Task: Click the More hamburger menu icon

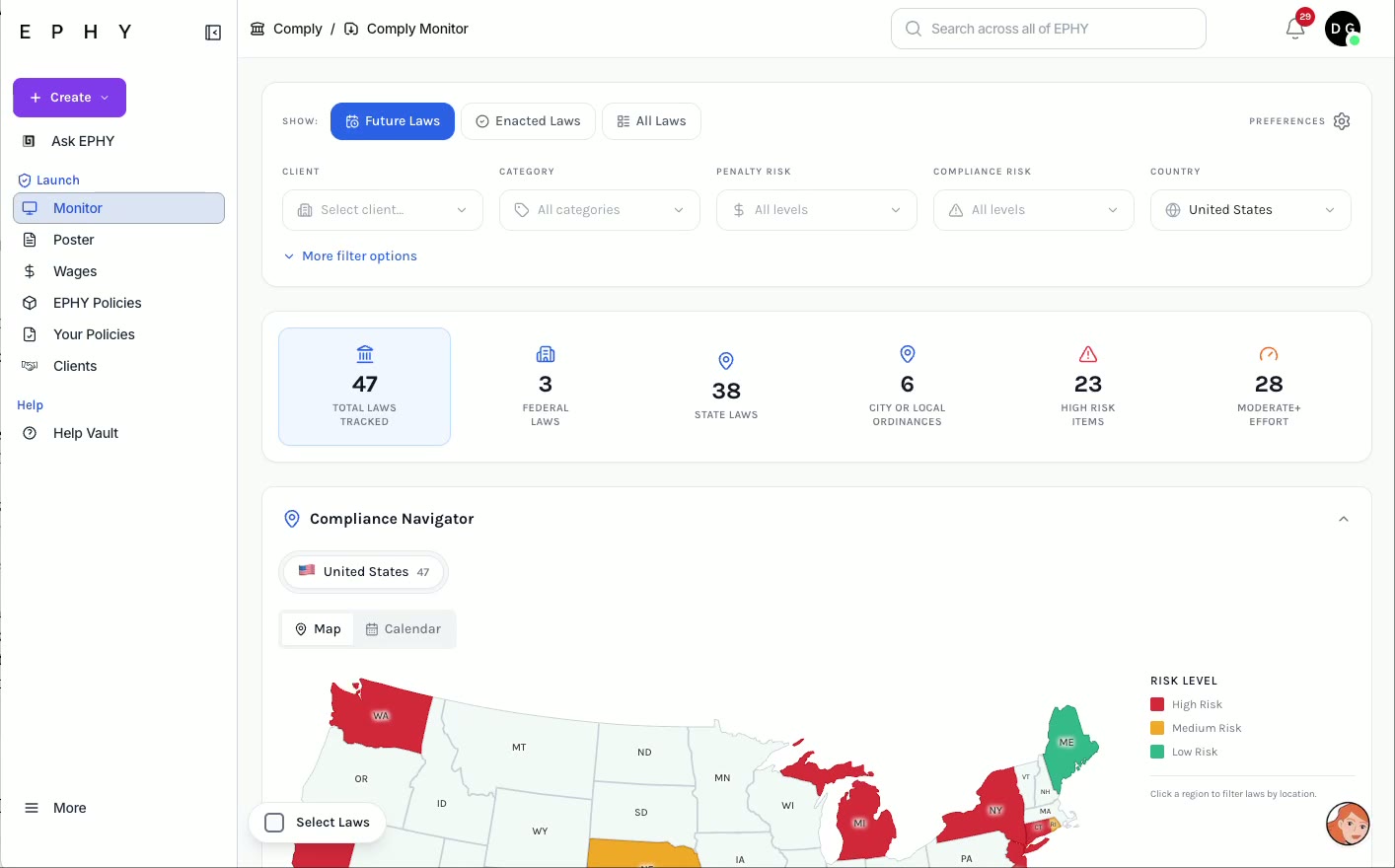Action: click(32, 808)
